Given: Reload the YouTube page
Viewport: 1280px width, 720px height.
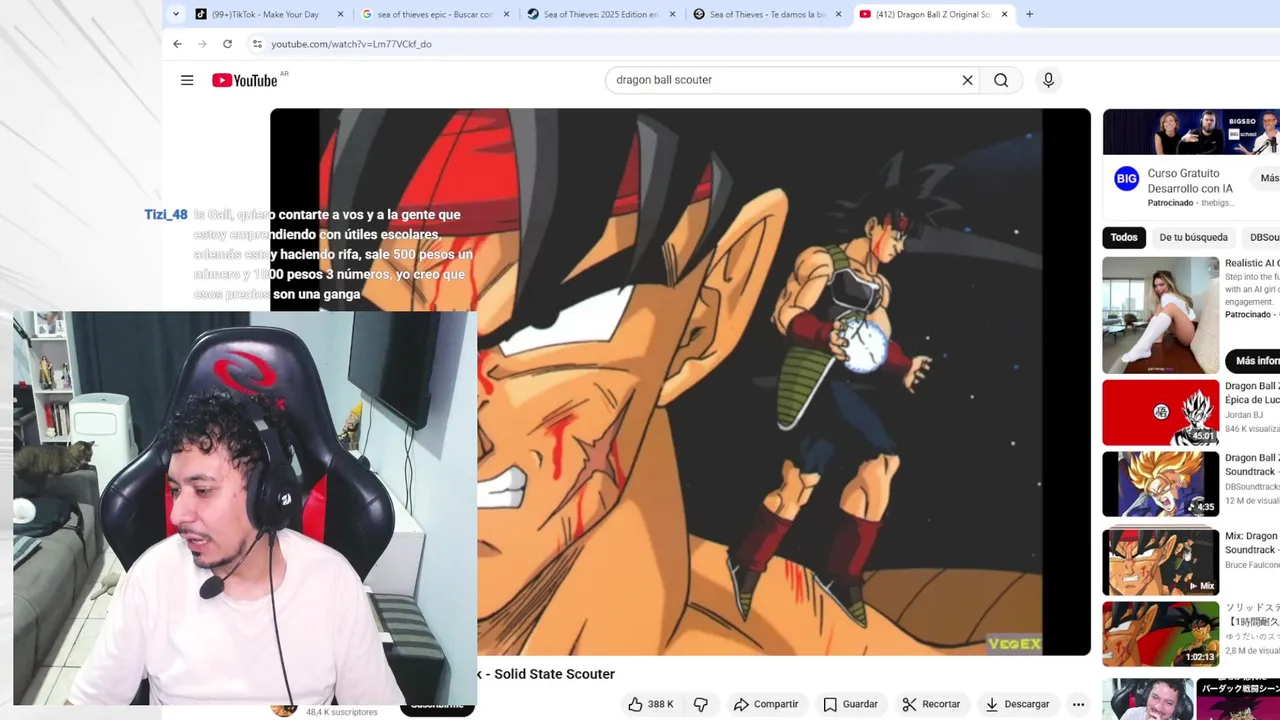Looking at the screenshot, I should pos(227,44).
